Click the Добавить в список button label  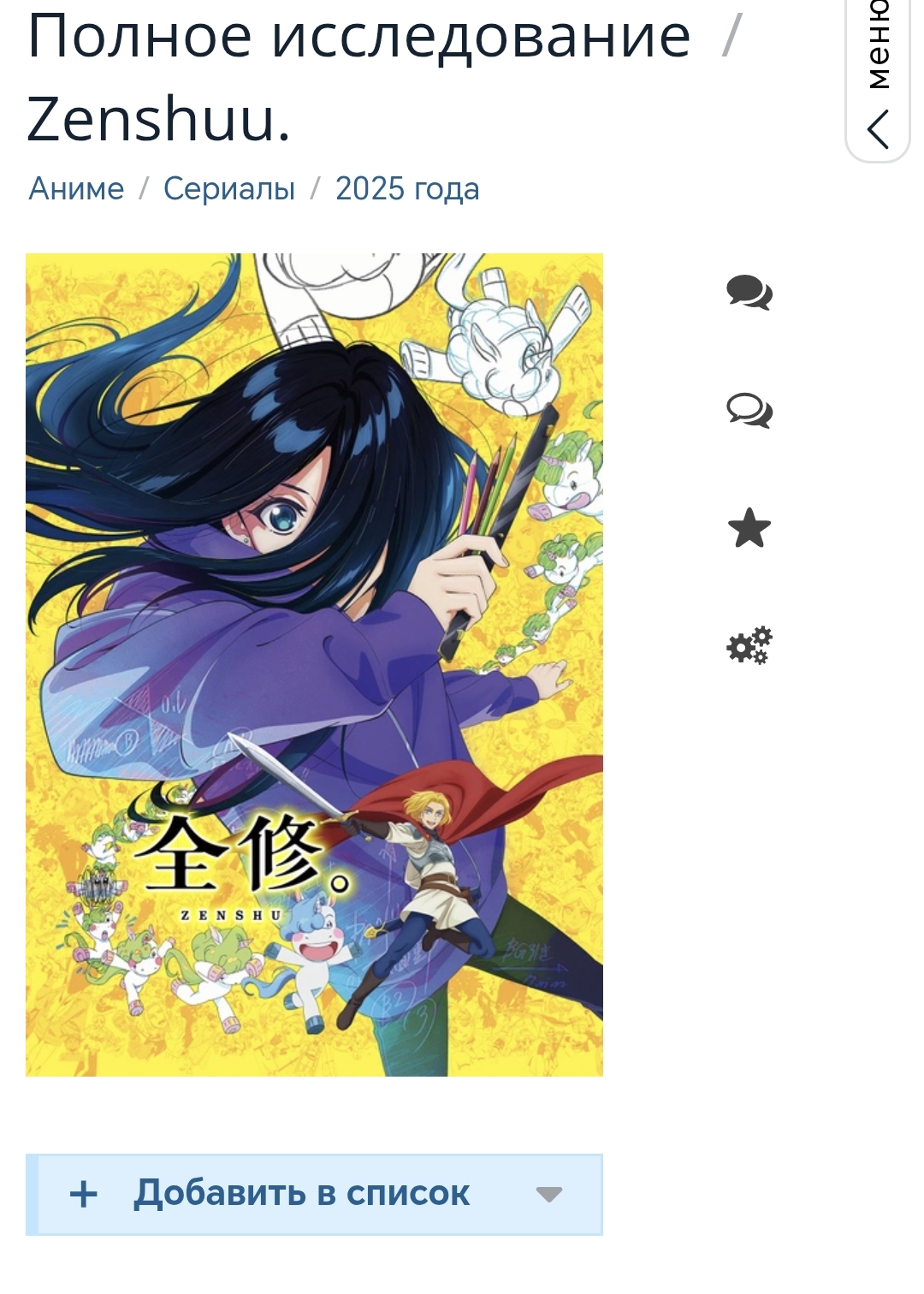(302, 1193)
